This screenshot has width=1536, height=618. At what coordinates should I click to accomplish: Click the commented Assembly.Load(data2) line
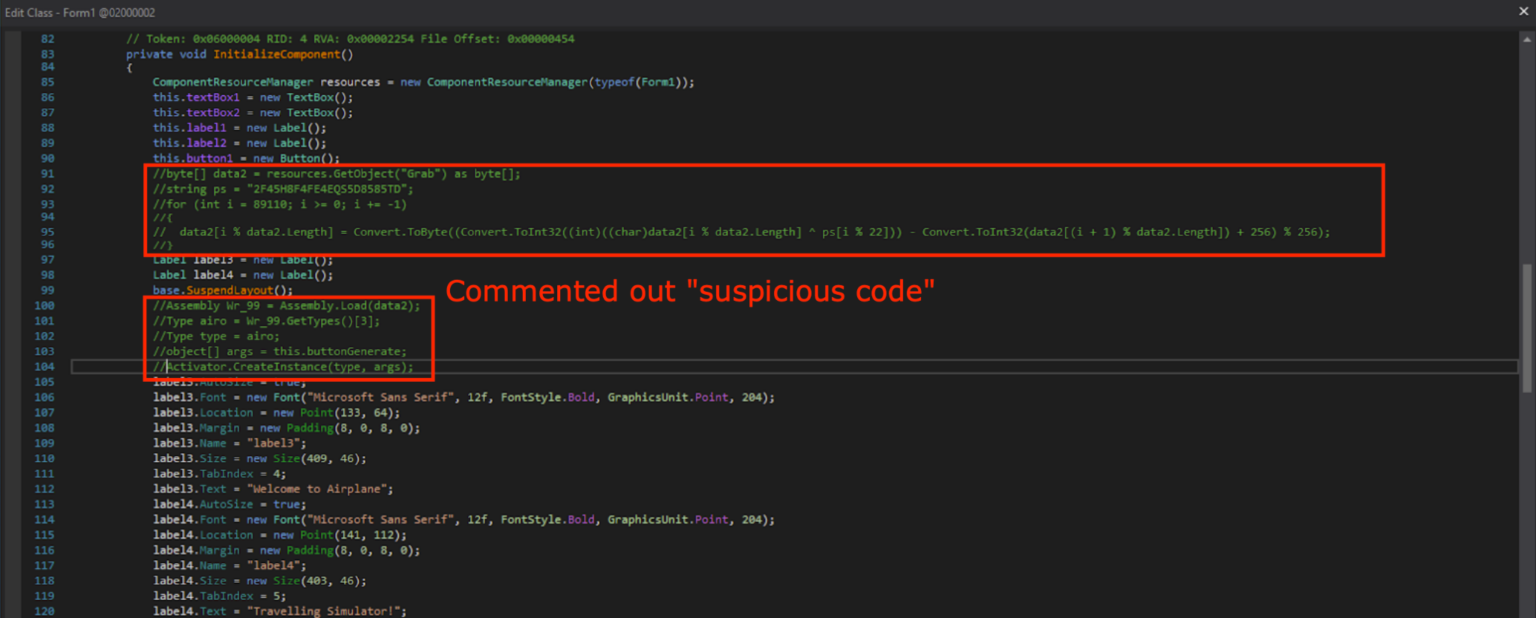pyautogui.click(x=290, y=305)
